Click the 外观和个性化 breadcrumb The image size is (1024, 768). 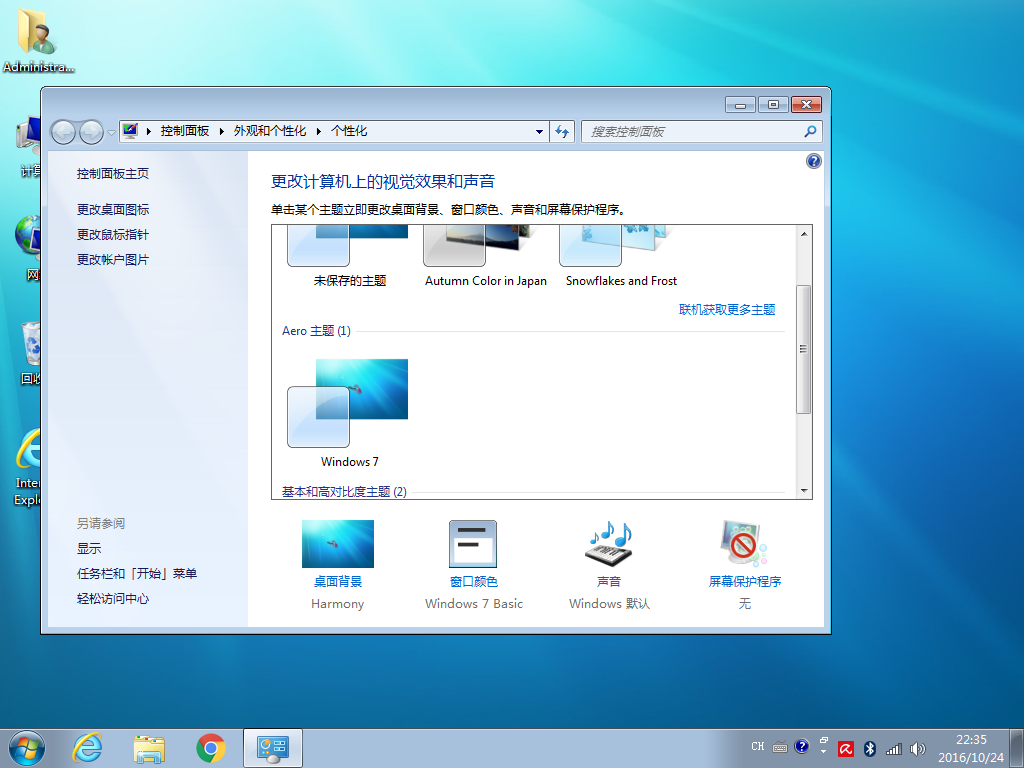[270, 131]
